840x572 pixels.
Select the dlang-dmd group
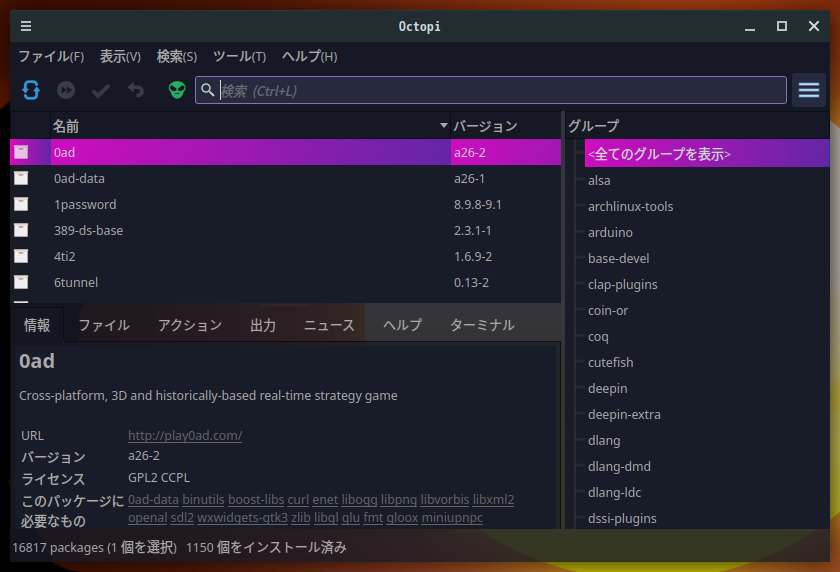(x=619, y=466)
